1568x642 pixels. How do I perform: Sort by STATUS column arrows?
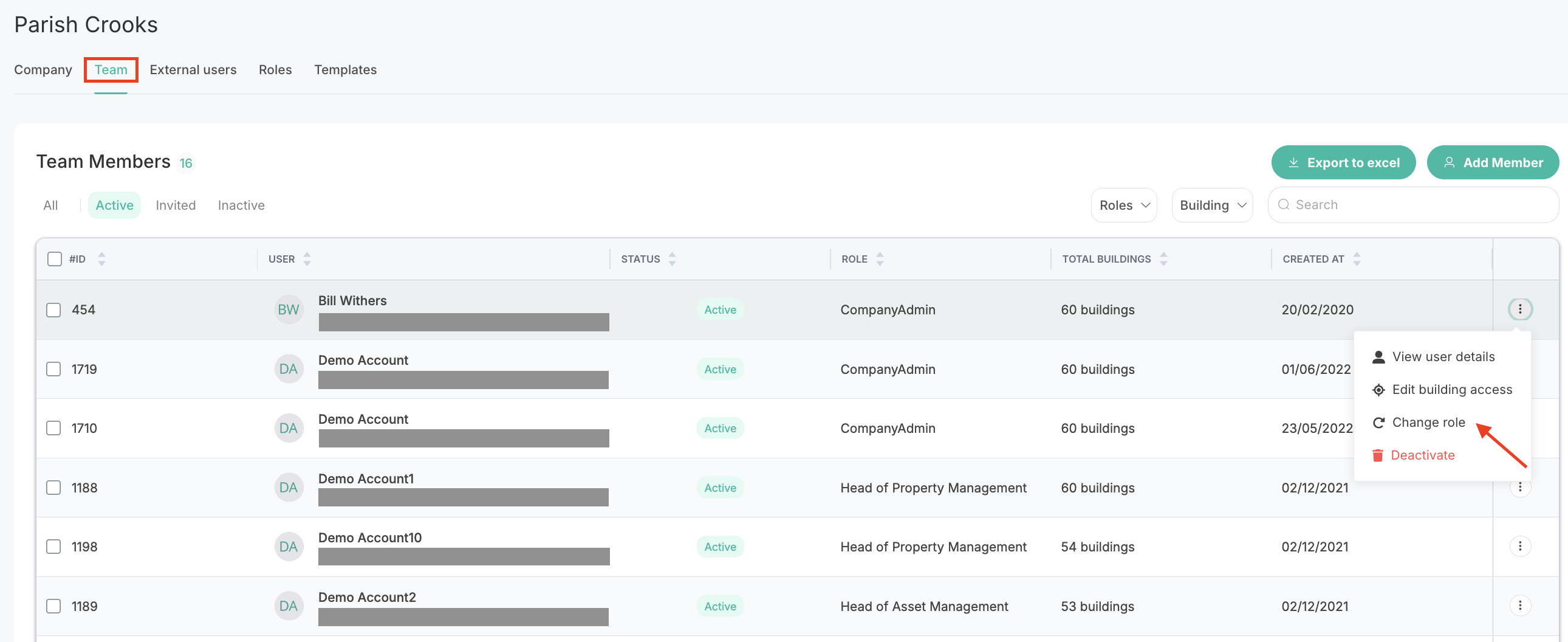point(672,259)
